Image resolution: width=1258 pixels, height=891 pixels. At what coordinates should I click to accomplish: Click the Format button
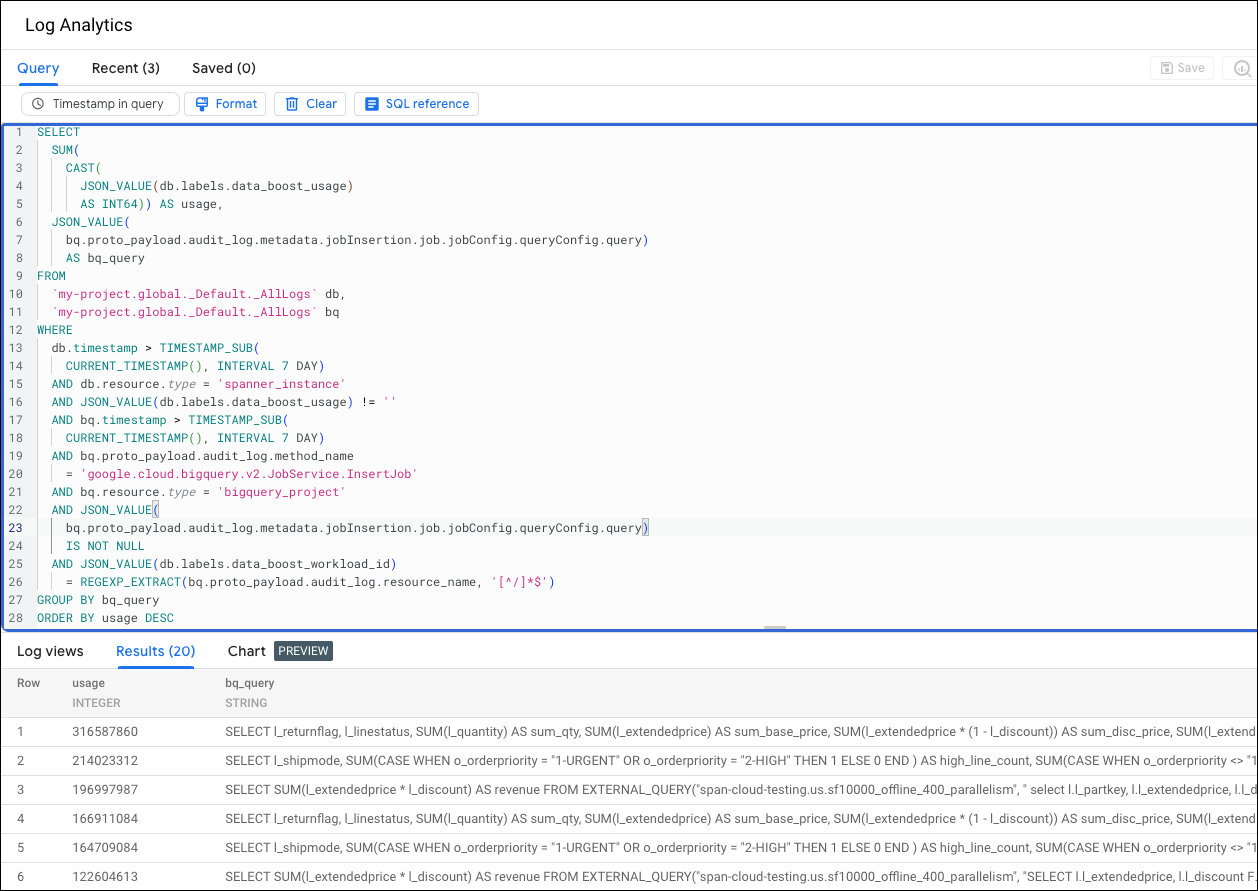pyautogui.click(x=224, y=103)
